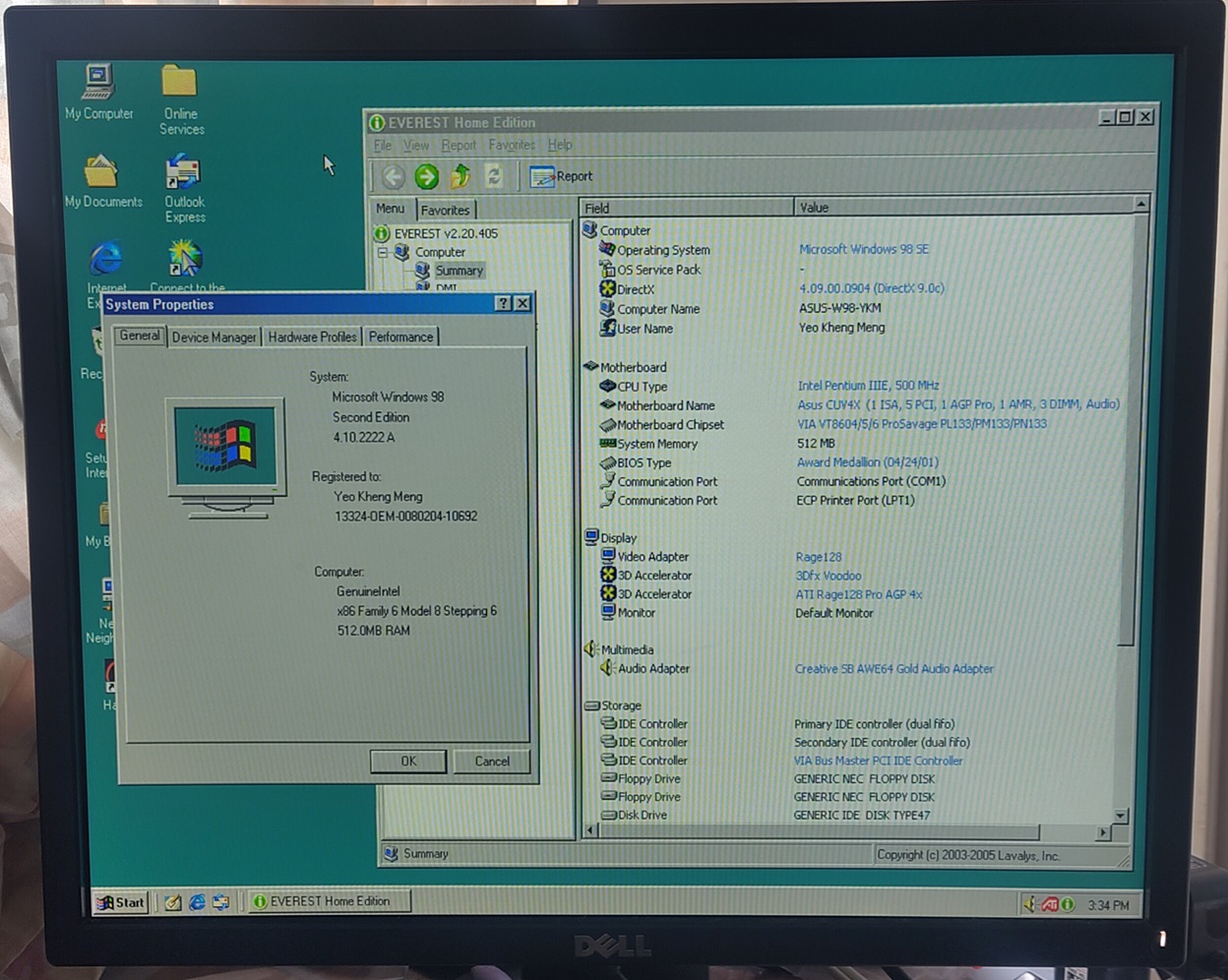
Task: Click VIA VT8604 ProSavage chipset link
Action: (x=921, y=424)
